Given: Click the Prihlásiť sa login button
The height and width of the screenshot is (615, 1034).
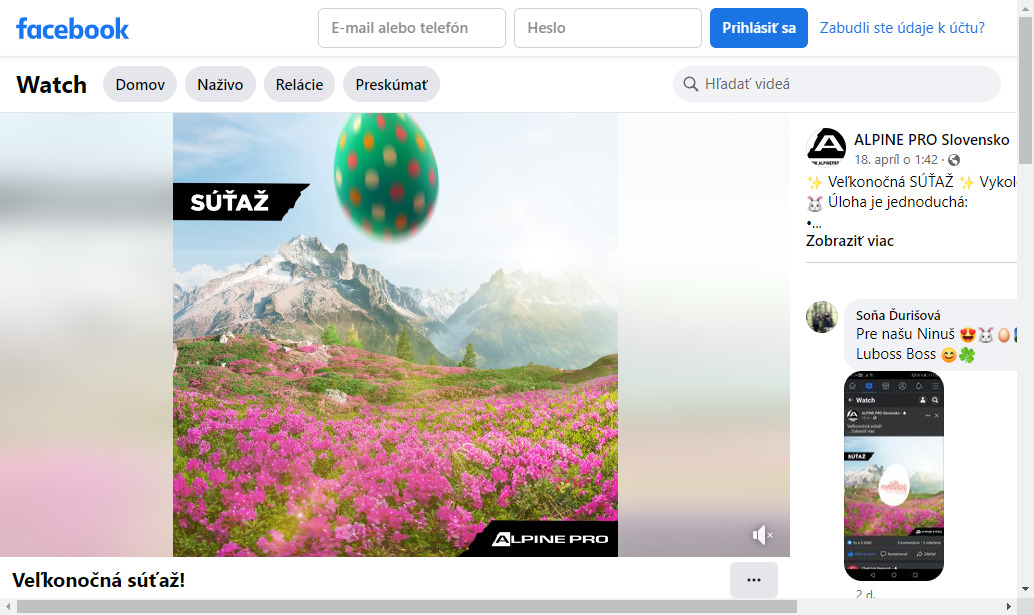Looking at the screenshot, I should pos(759,28).
